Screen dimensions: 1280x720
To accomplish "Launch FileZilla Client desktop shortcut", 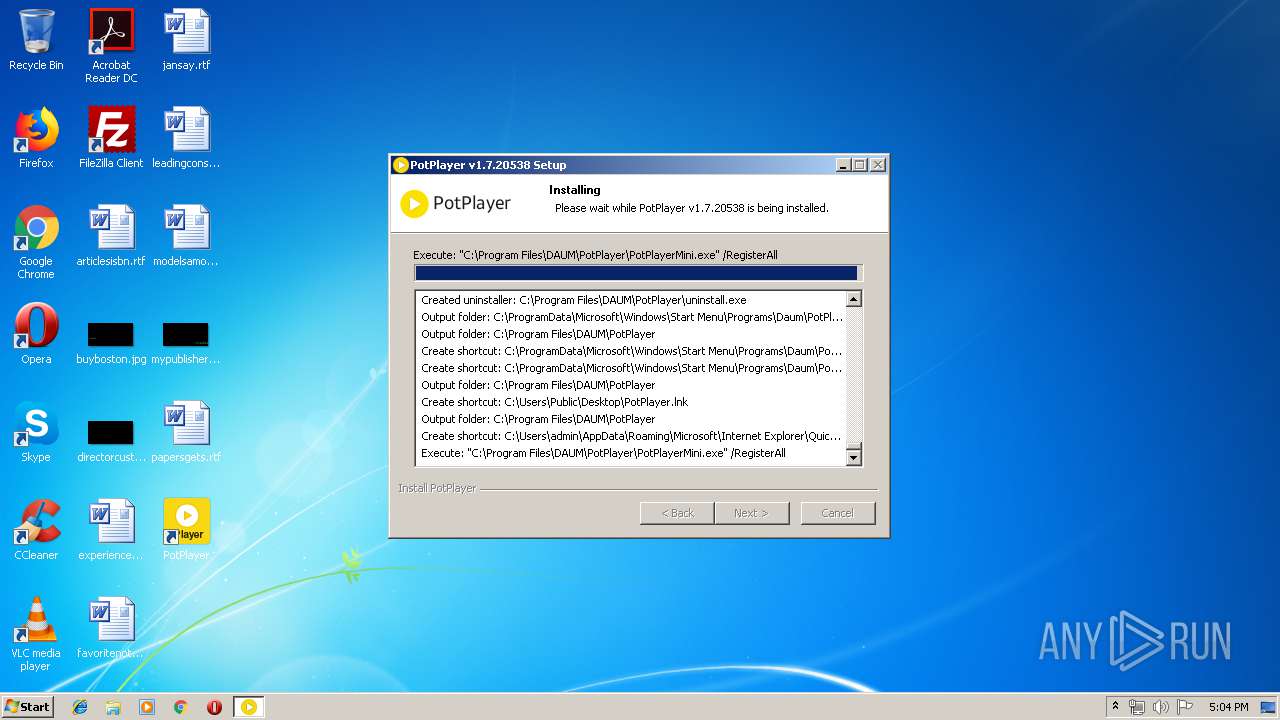I will pyautogui.click(x=111, y=138).
